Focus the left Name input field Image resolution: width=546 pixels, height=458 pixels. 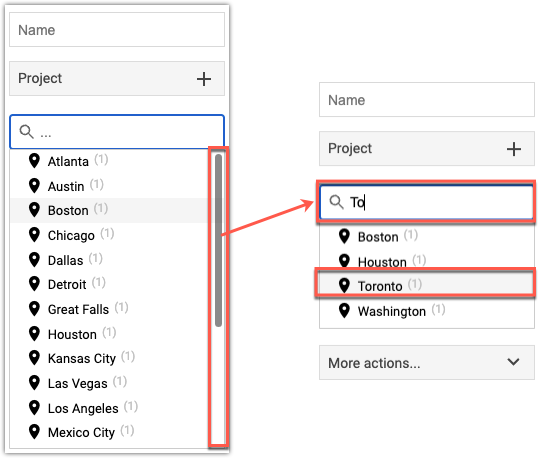tap(117, 30)
